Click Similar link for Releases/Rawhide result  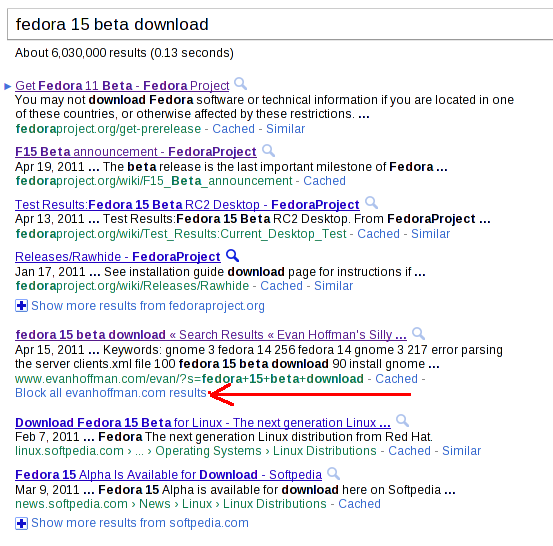(x=333, y=286)
